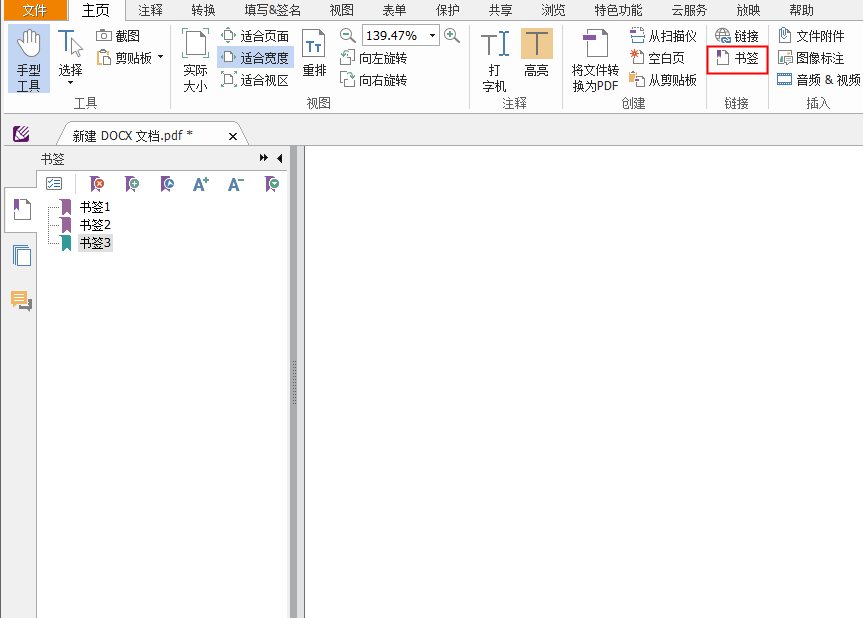863x618 pixels.
Task: Open the zoom percentage dropdown
Action: click(x=433, y=36)
